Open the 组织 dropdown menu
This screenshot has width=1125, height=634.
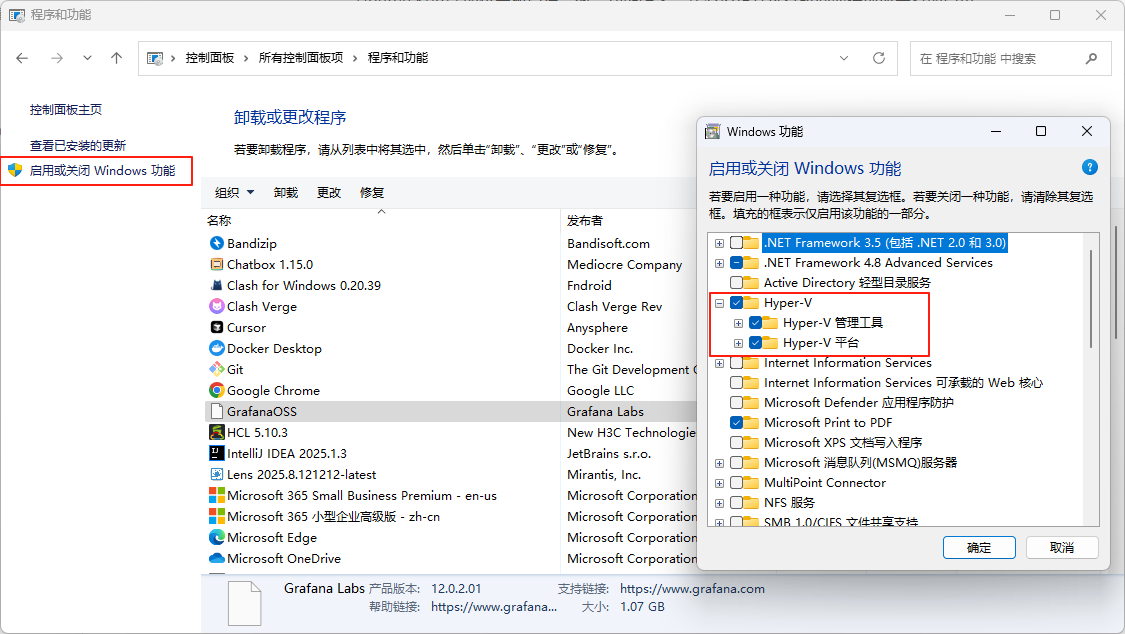pos(235,193)
